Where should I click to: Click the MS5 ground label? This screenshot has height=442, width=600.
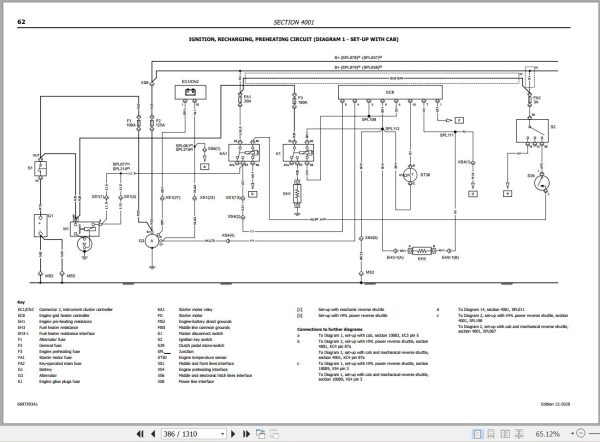point(71,276)
